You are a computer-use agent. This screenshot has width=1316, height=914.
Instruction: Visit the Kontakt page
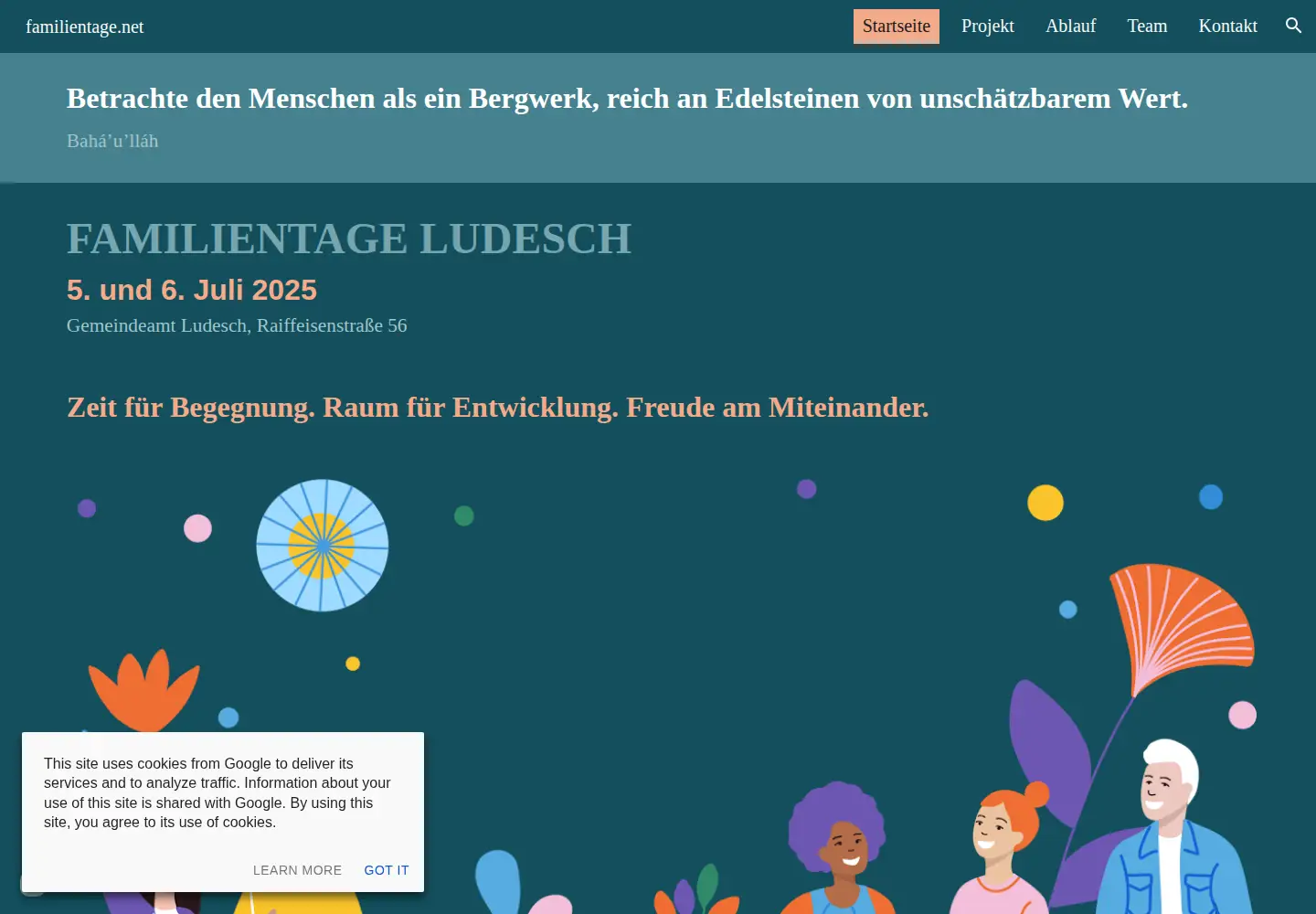tap(1228, 27)
